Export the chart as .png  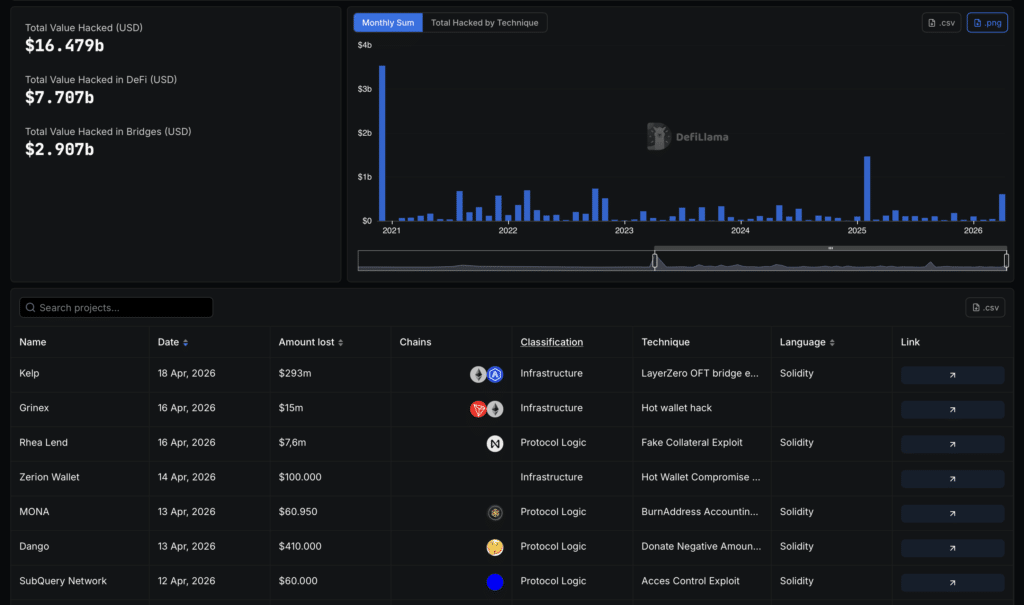pos(987,23)
